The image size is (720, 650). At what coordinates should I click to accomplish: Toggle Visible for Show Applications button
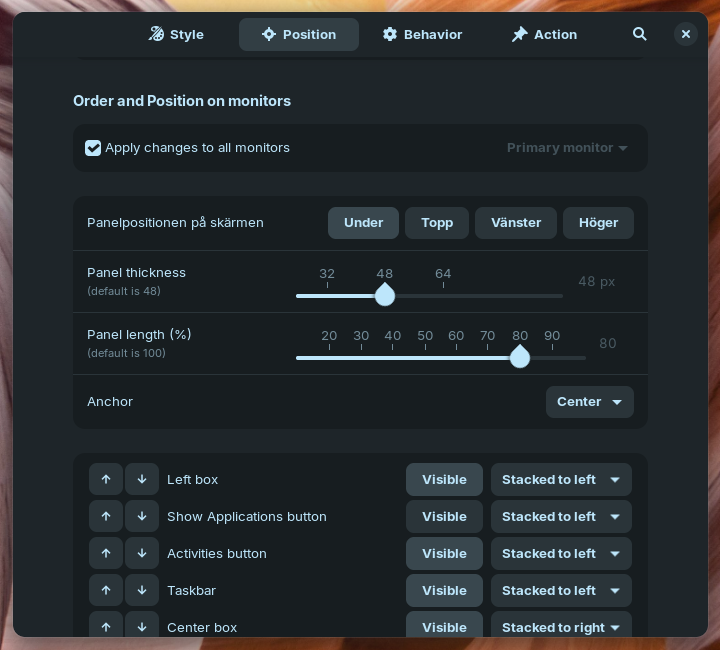click(x=444, y=516)
